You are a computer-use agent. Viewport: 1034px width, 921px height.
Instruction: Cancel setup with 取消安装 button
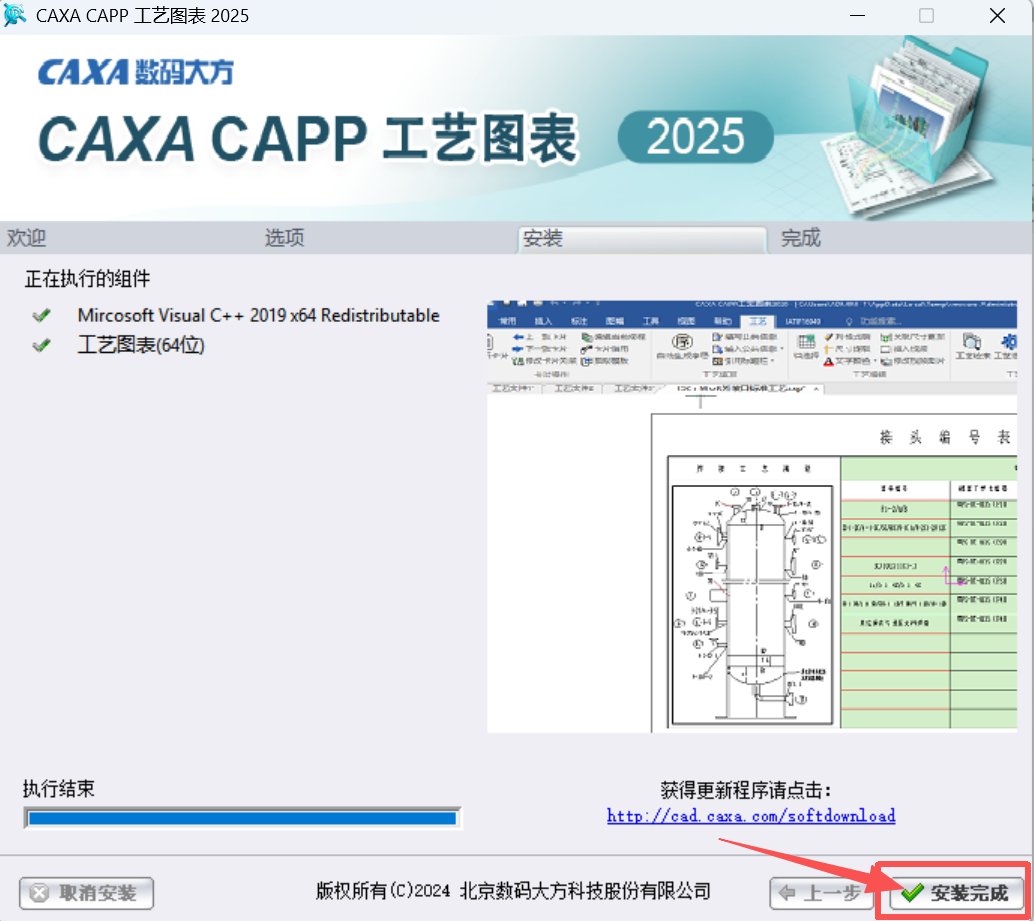pyautogui.click(x=86, y=893)
